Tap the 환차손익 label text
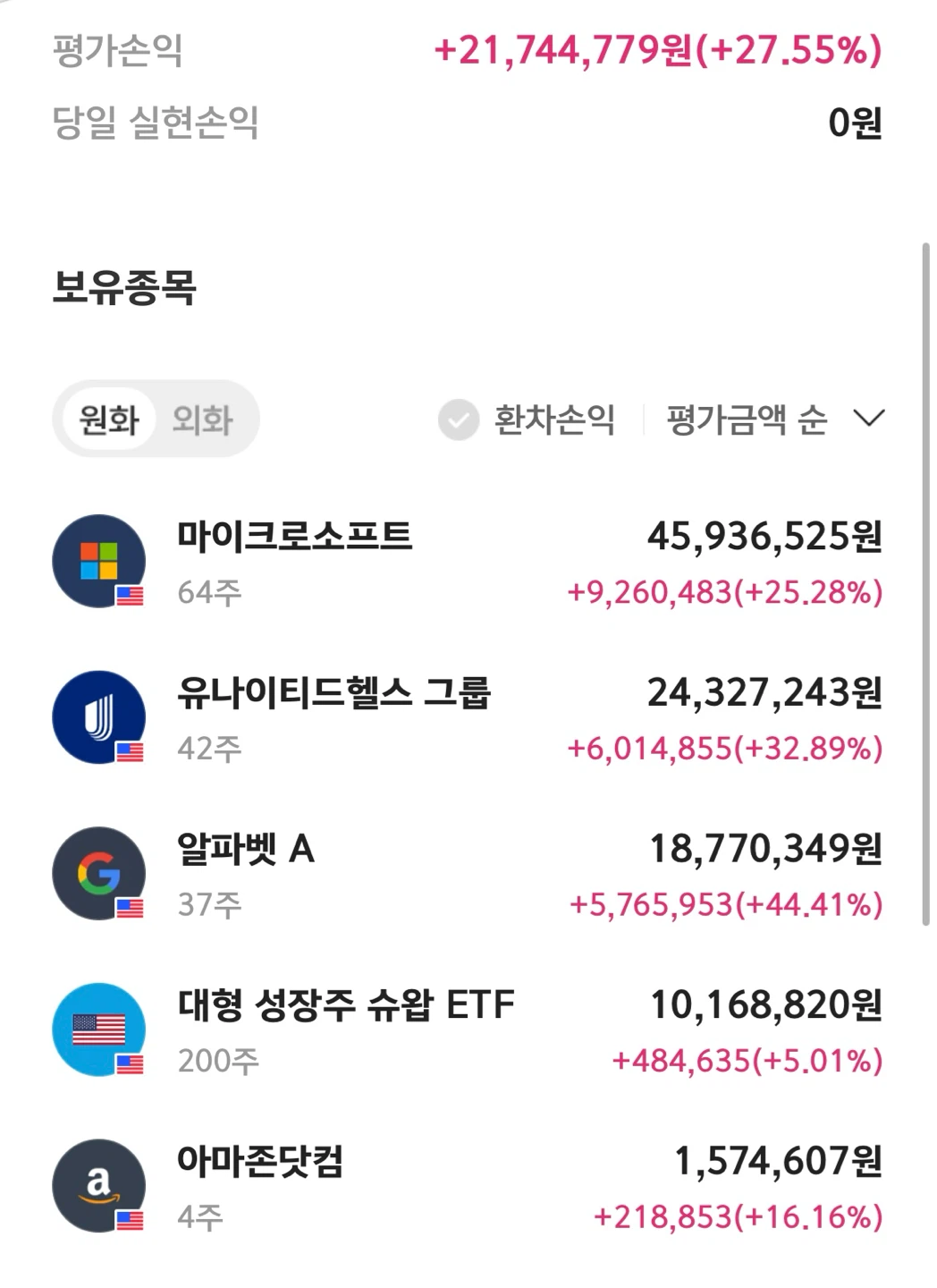This screenshot has width=937, height=1288. coord(554,419)
